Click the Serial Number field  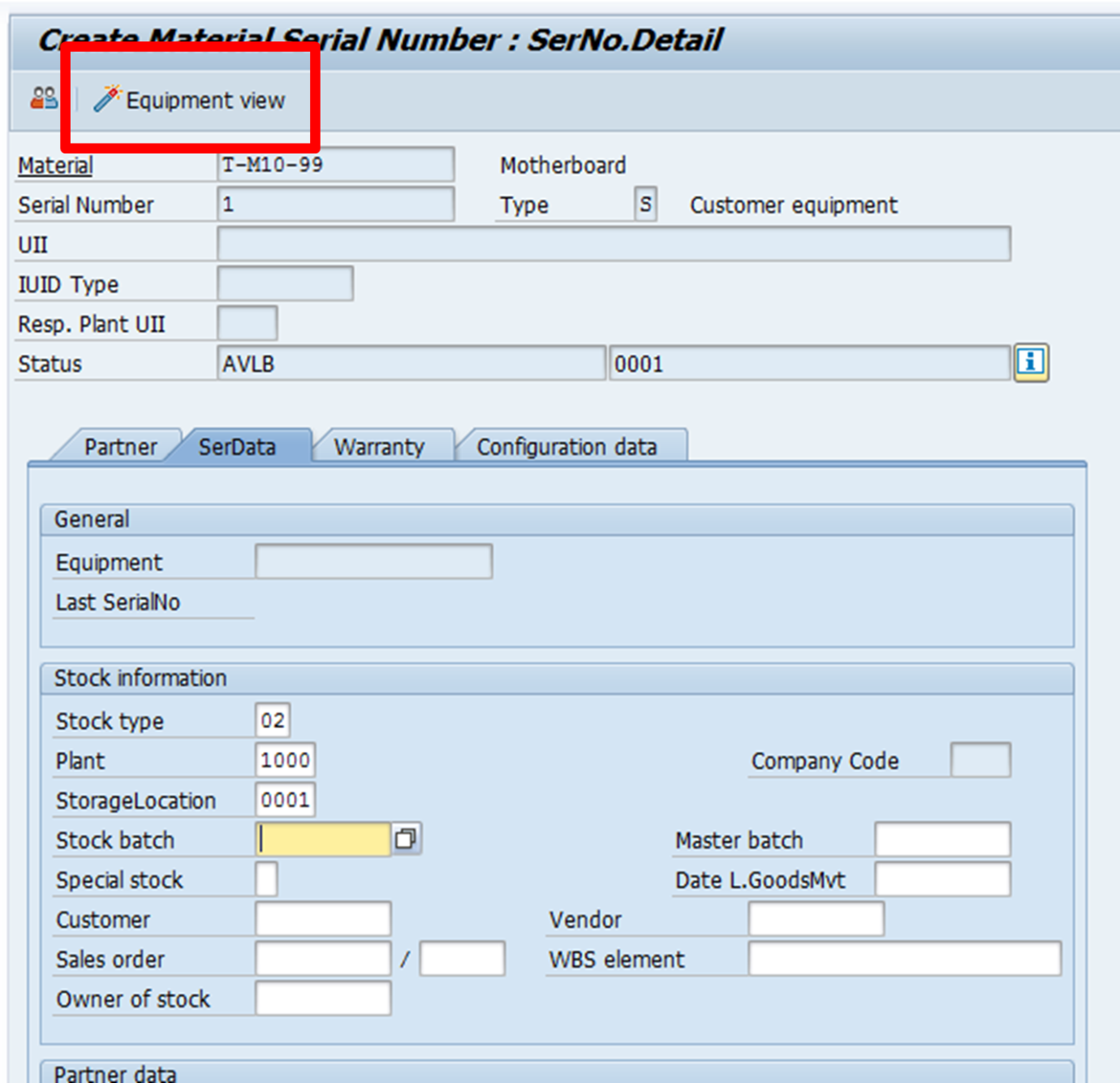click(x=335, y=205)
